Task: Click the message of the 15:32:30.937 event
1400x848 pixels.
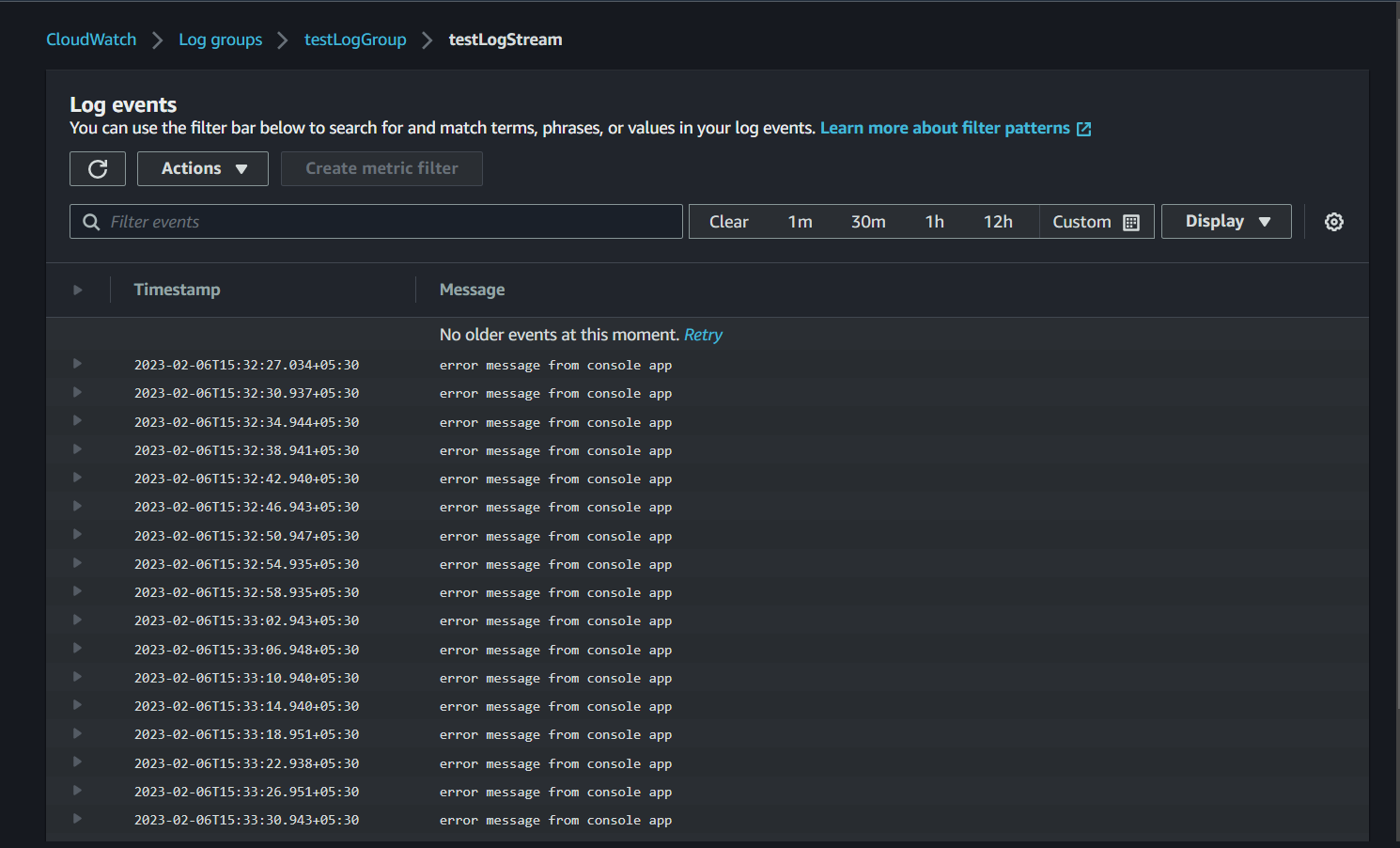Action: [555, 394]
